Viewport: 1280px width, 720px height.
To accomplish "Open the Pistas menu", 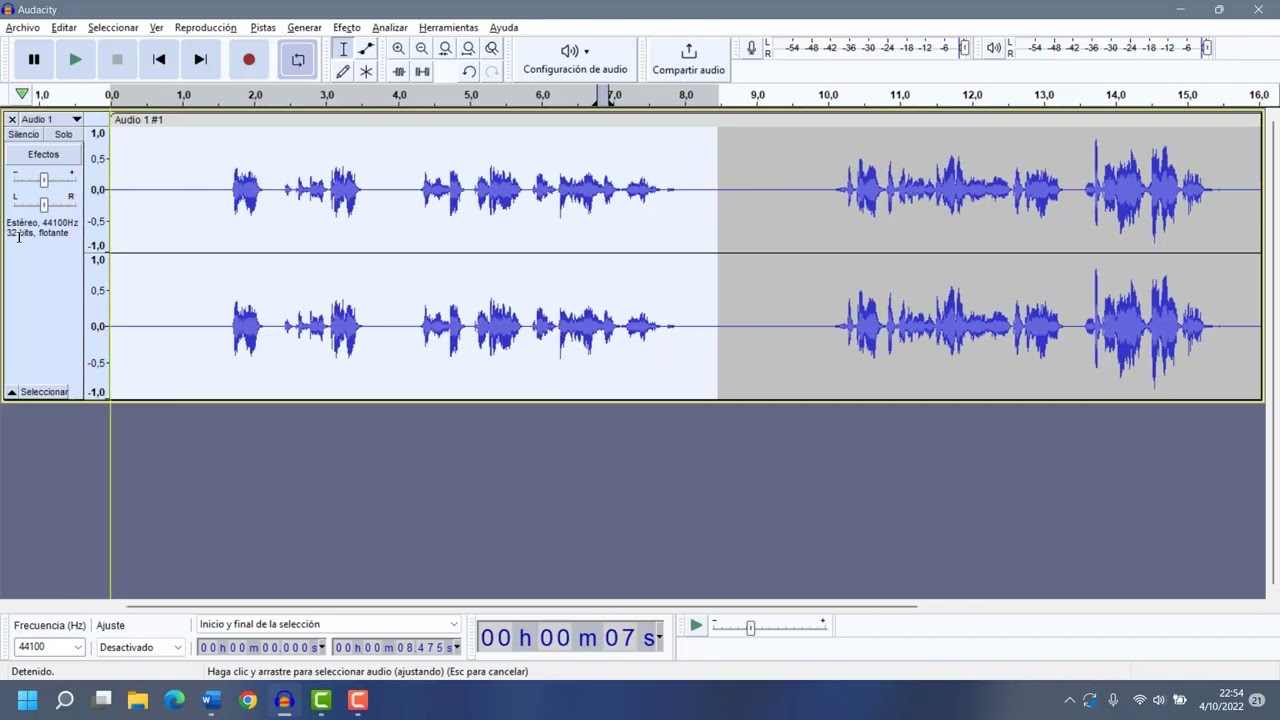I will [263, 28].
